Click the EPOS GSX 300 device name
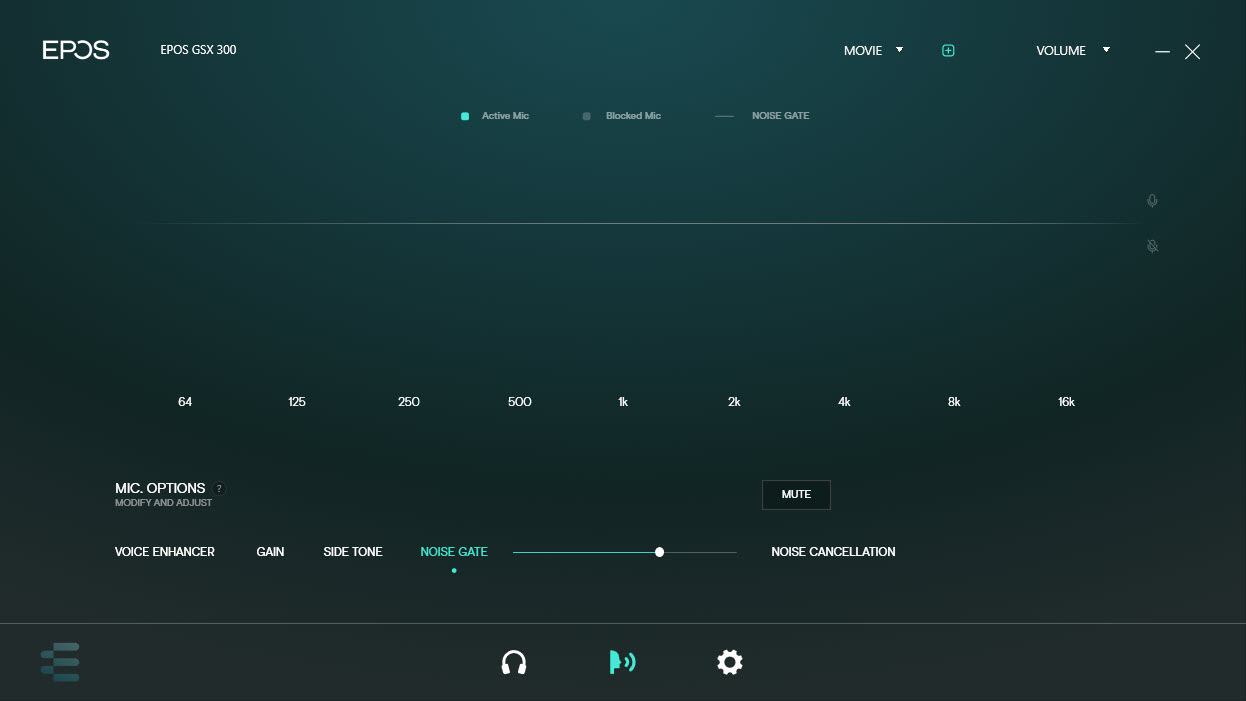The height and width of the screenshot is (701, 1246). 198,50
